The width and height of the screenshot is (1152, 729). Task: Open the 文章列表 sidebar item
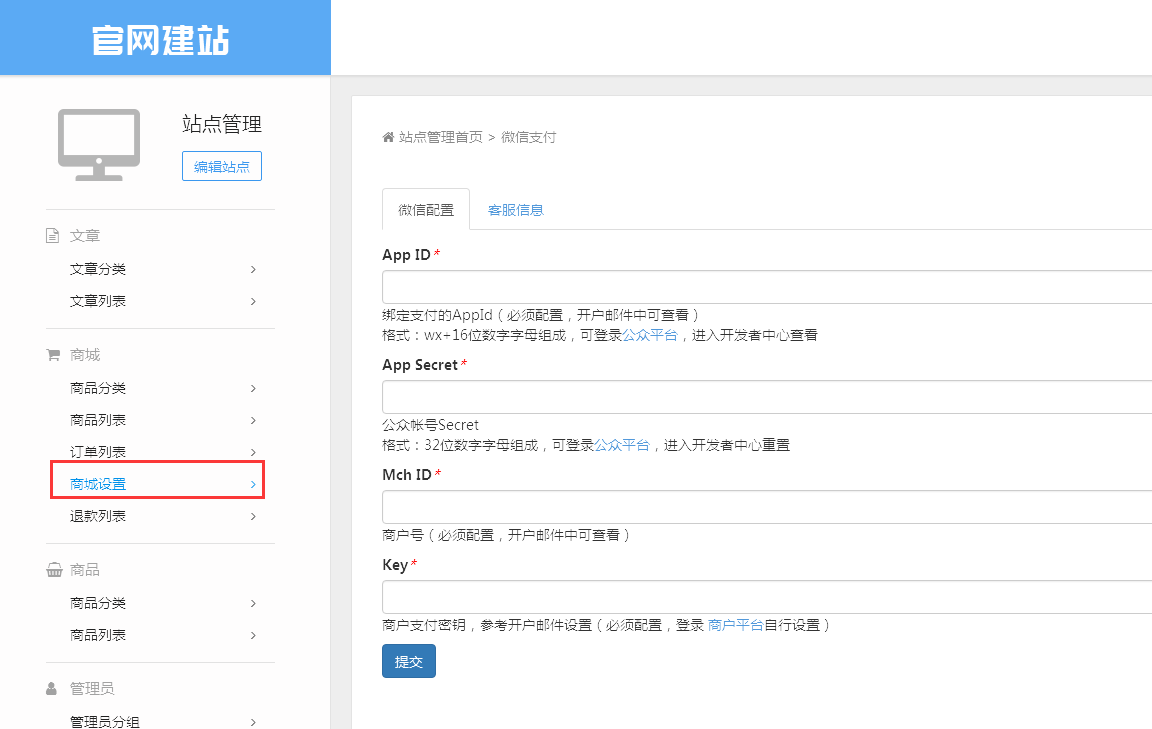(x=98, y=301)
